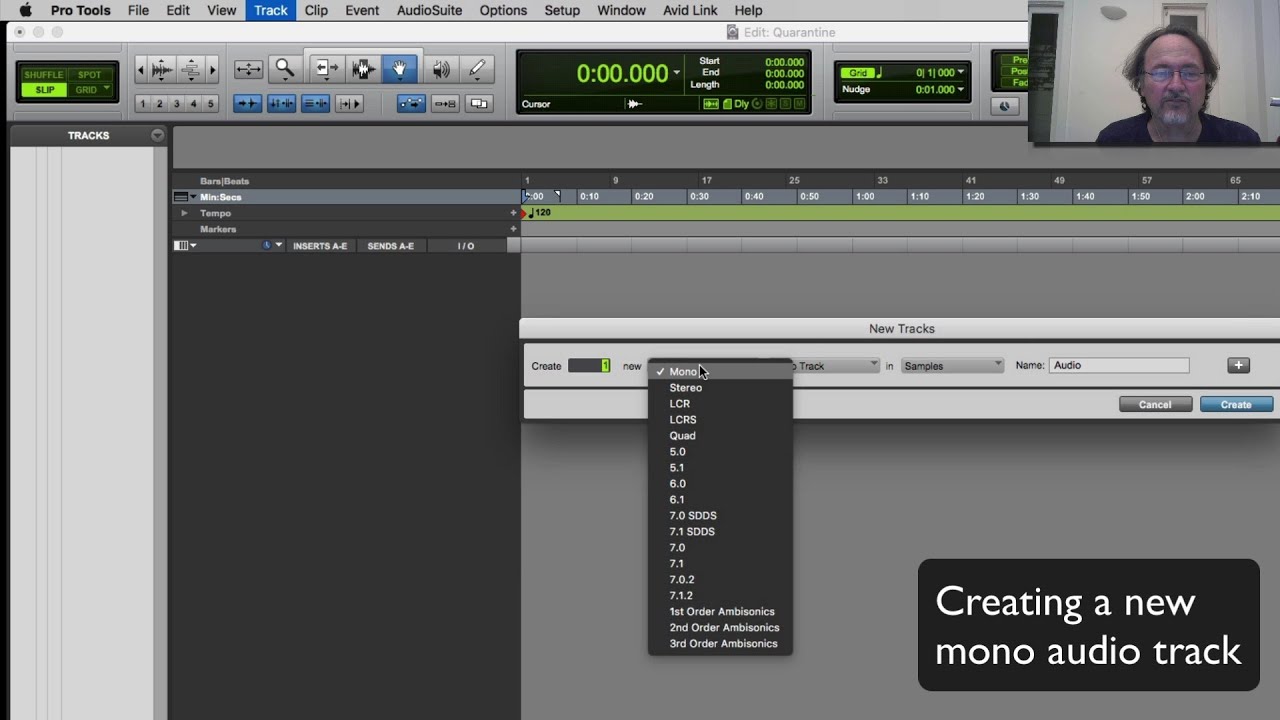1280x720 pixels.
Task: Select the Trim tool
Action: (325, 69)
